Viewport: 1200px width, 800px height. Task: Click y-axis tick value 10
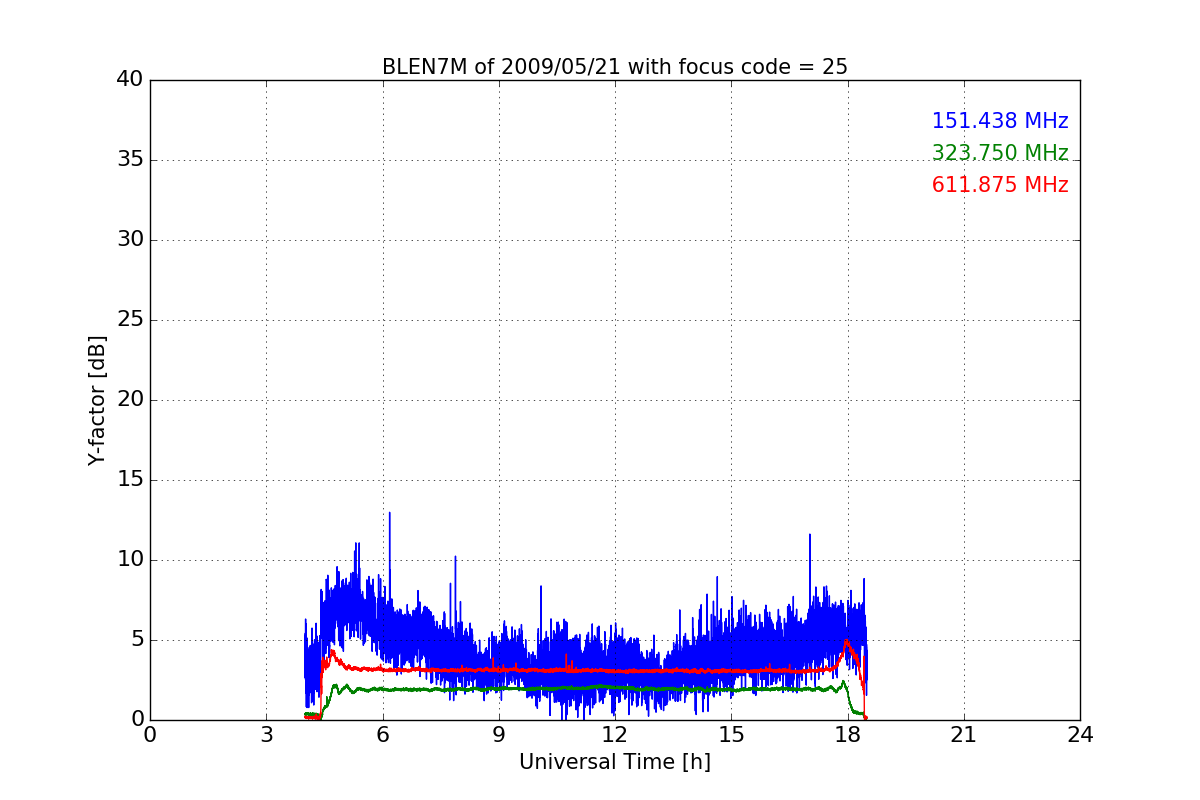click(x=130, y=560)
